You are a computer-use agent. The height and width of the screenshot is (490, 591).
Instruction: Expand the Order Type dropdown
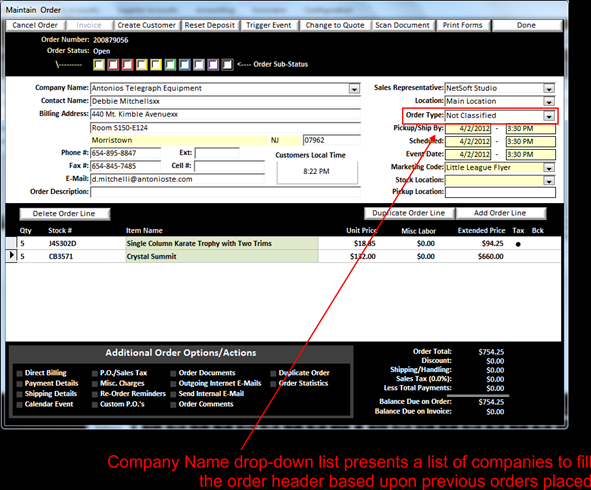549,116
